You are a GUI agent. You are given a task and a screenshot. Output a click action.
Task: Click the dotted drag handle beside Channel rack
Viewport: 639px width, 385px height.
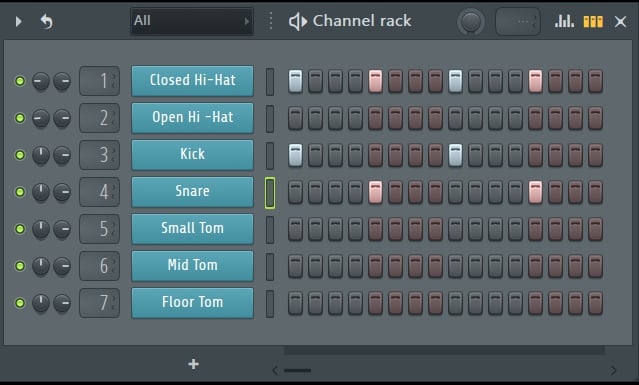271,21
